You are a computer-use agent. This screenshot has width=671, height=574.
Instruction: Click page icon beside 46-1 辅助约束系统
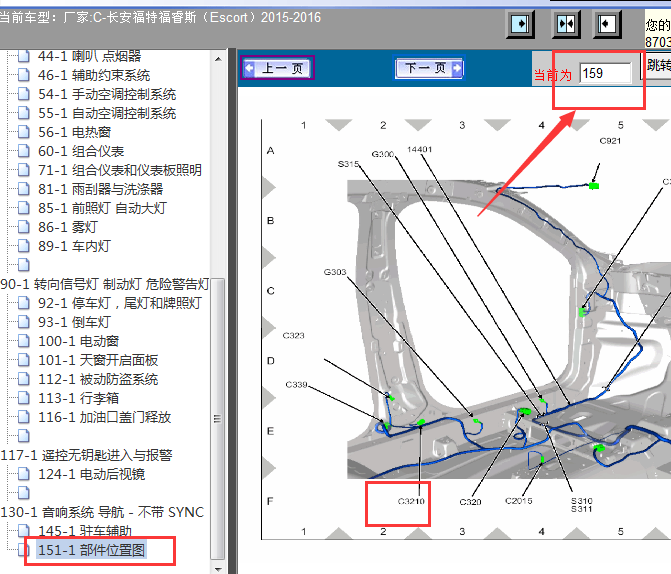click(x=24, y=75)
